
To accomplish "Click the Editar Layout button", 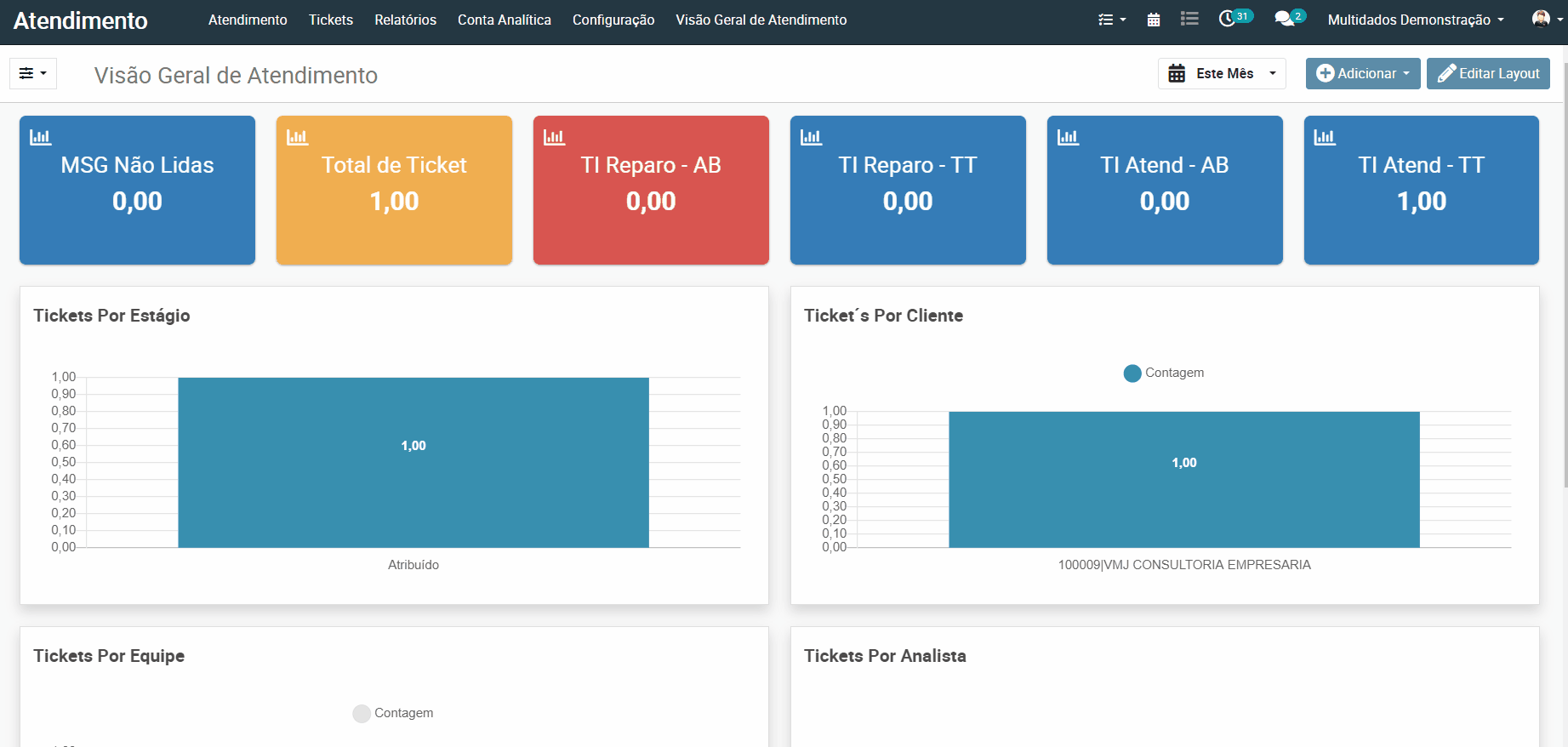I will point(1488,74).
